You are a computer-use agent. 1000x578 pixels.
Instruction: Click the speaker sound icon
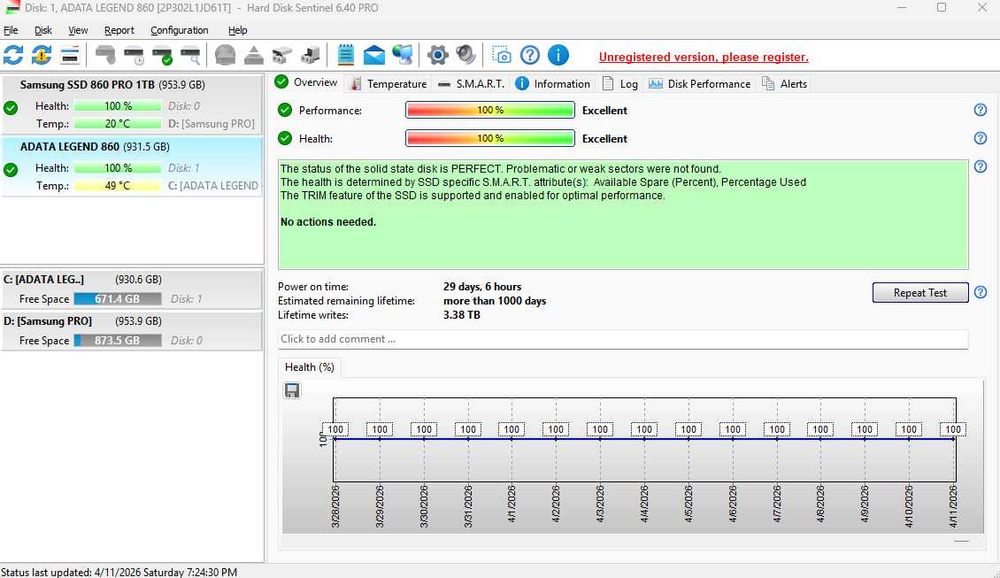pos(466,56)
